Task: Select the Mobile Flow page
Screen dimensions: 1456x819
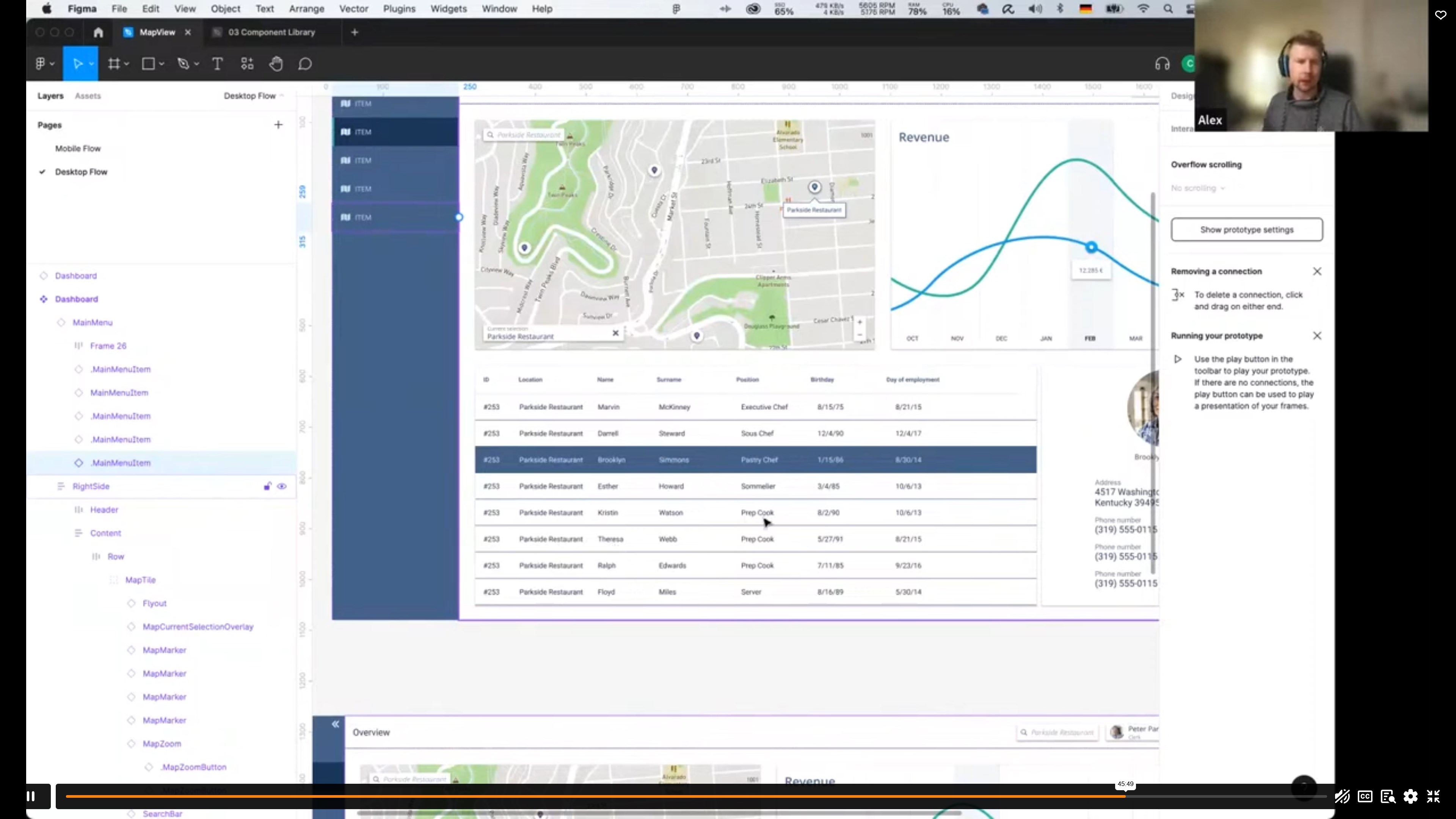Action: [77, 149]
